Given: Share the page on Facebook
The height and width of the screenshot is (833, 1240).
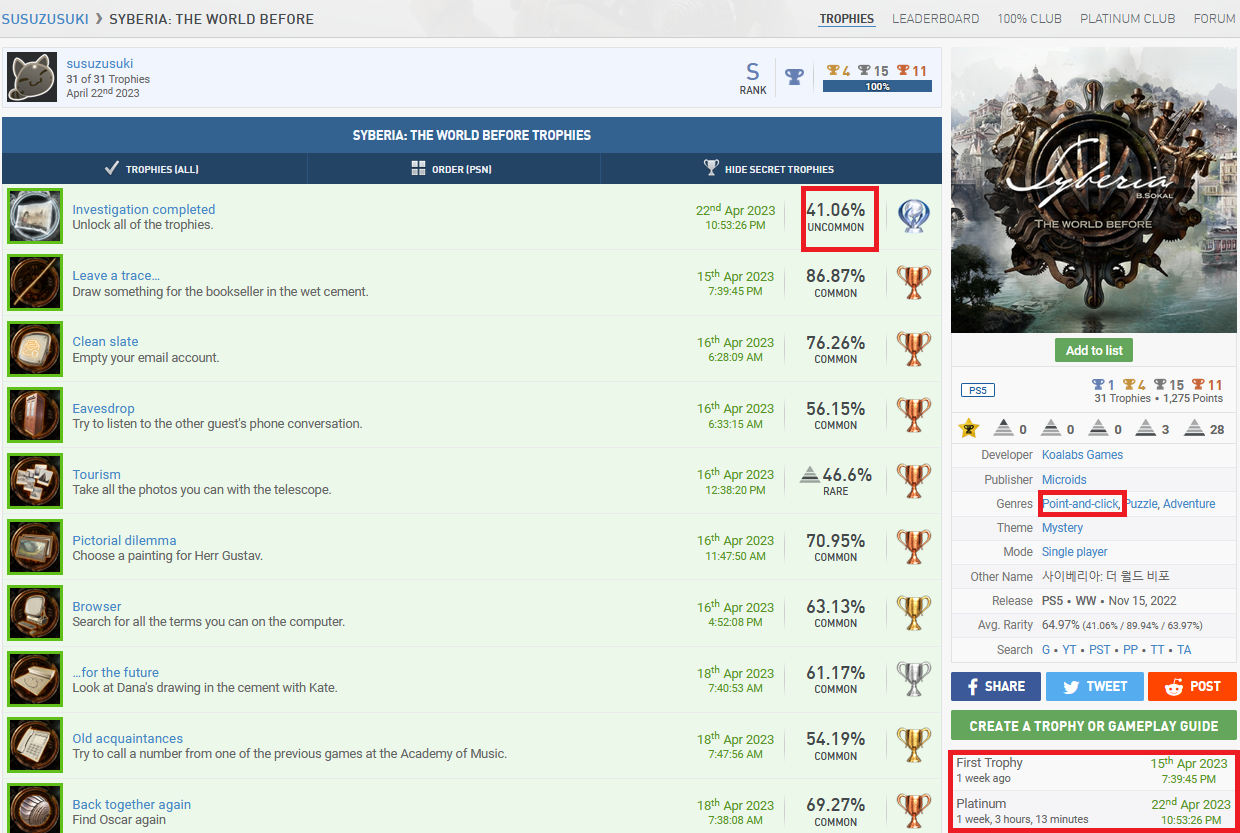Looking at the screenshot, I should pyautogui.click(x=994, y=686).
